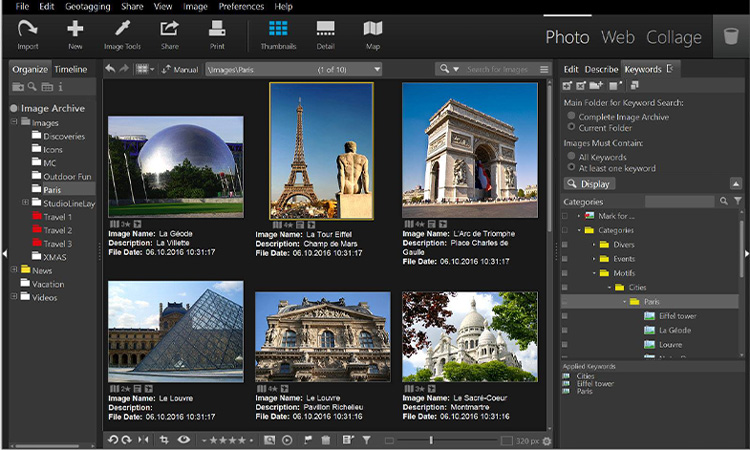Select Complete Image Archive option
Screen dimensions: 750x450
point(571,116)
